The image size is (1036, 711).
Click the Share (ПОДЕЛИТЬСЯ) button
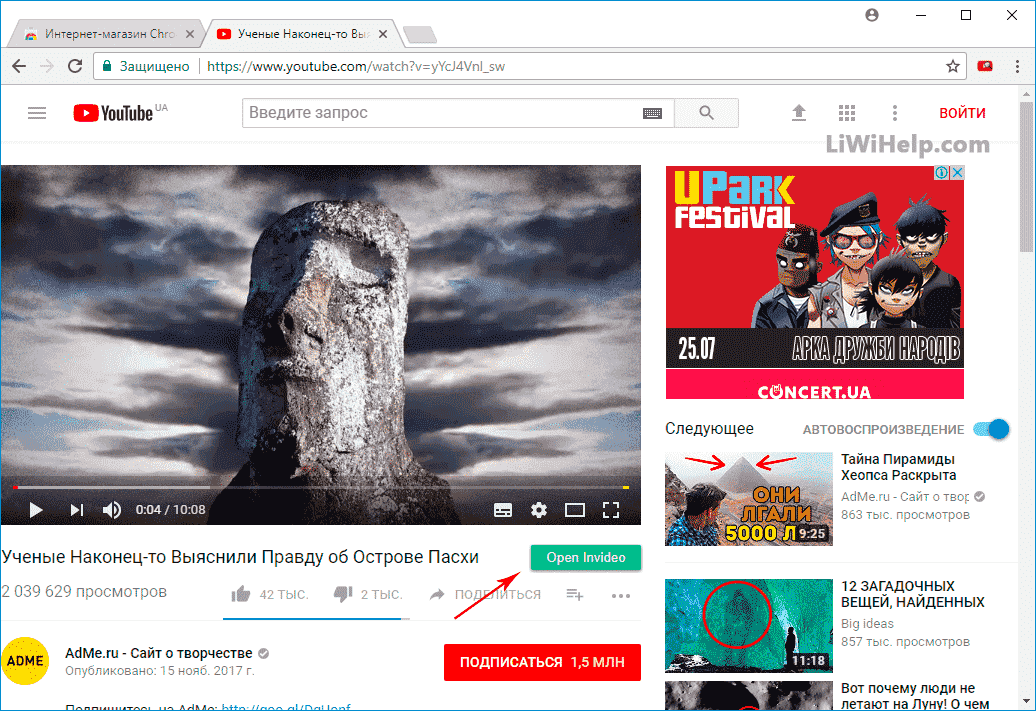(485, 595)
